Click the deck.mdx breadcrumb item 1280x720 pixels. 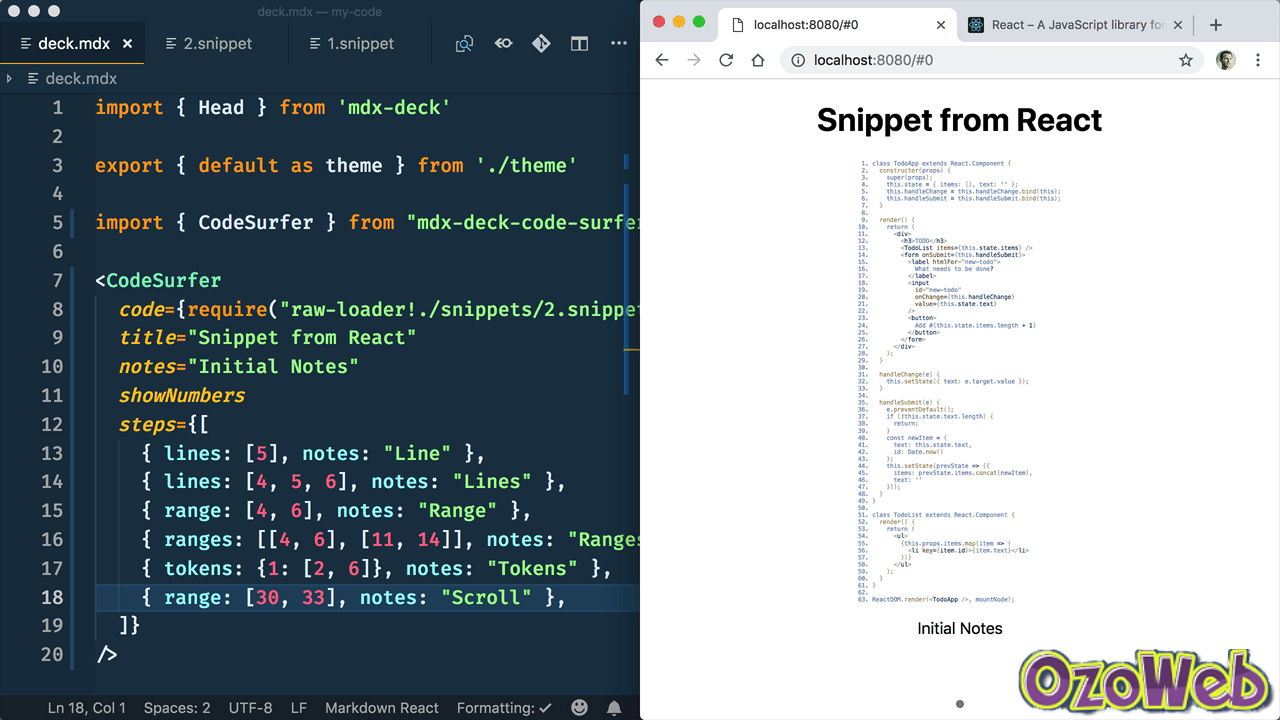(81, 78)
